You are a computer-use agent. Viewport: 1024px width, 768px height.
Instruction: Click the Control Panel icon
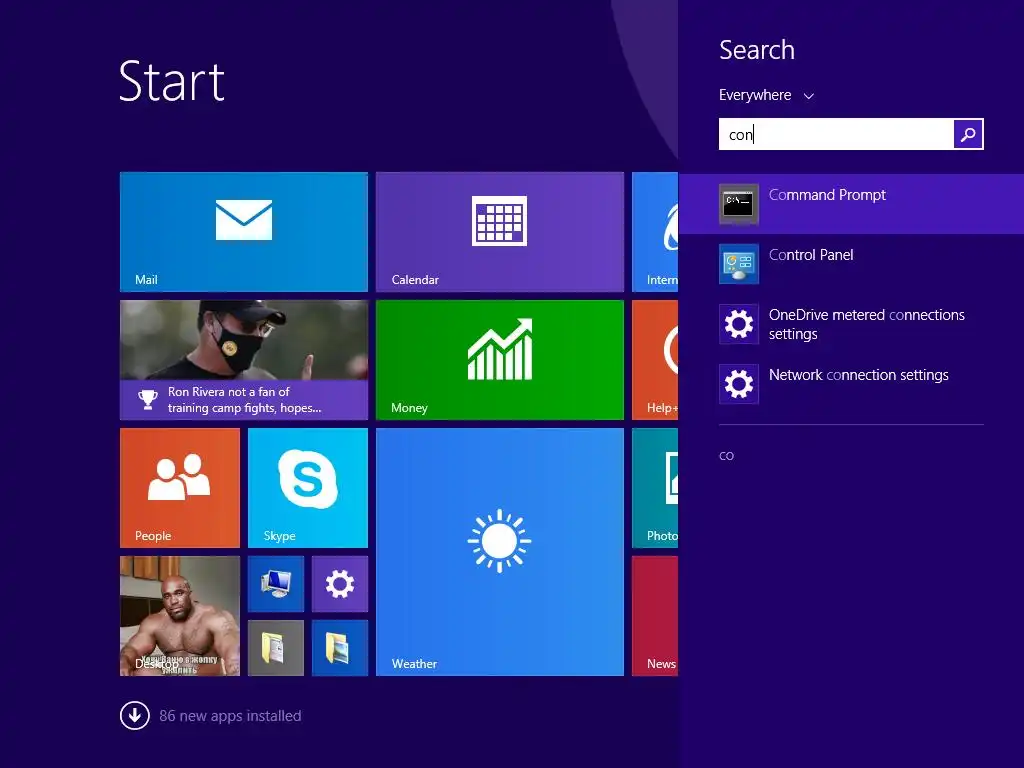(739, 264)
